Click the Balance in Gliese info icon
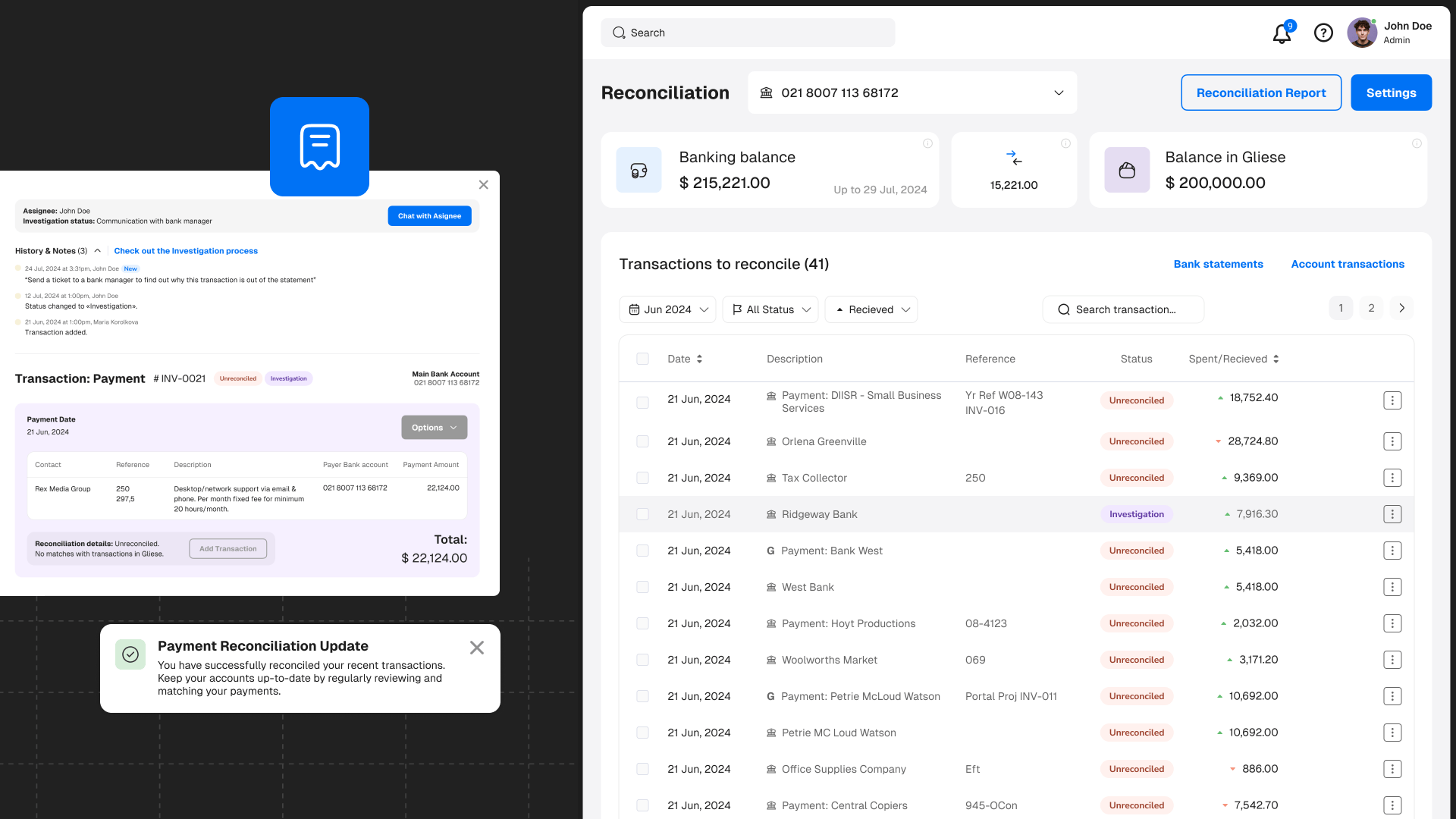 (1417, 142)
